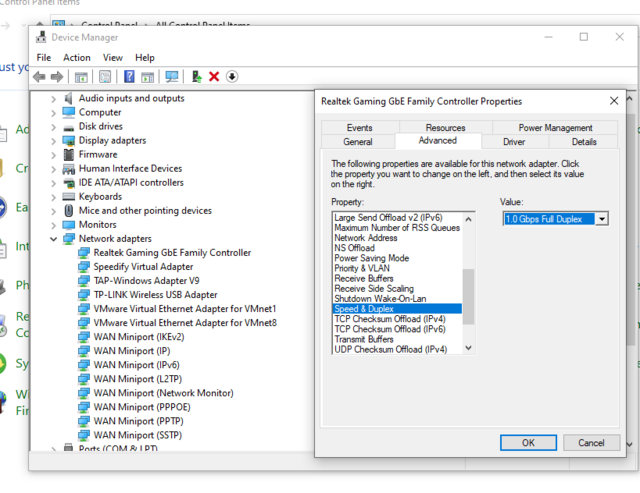Click Scan for hardware changes monitor icon
Image resolution: width=640 pixels, height=493 pixels.
point(172,77)
